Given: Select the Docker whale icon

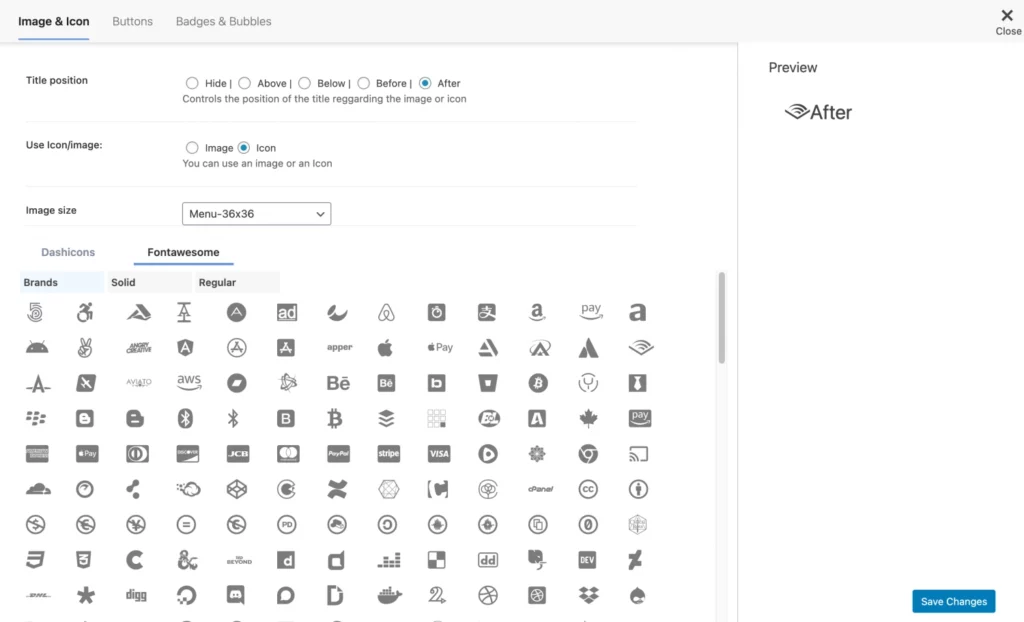Looking at the screenshot, I should (x=387, y=594).
